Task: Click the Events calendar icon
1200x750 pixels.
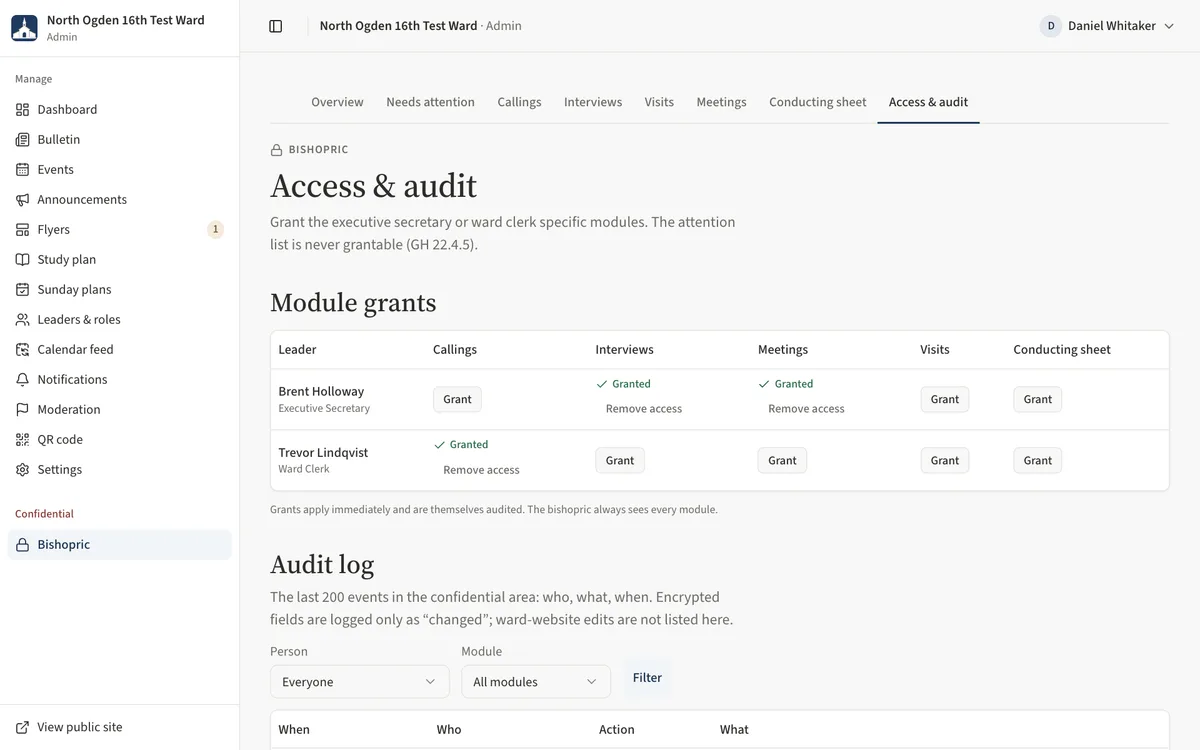Action: point(23,170)
